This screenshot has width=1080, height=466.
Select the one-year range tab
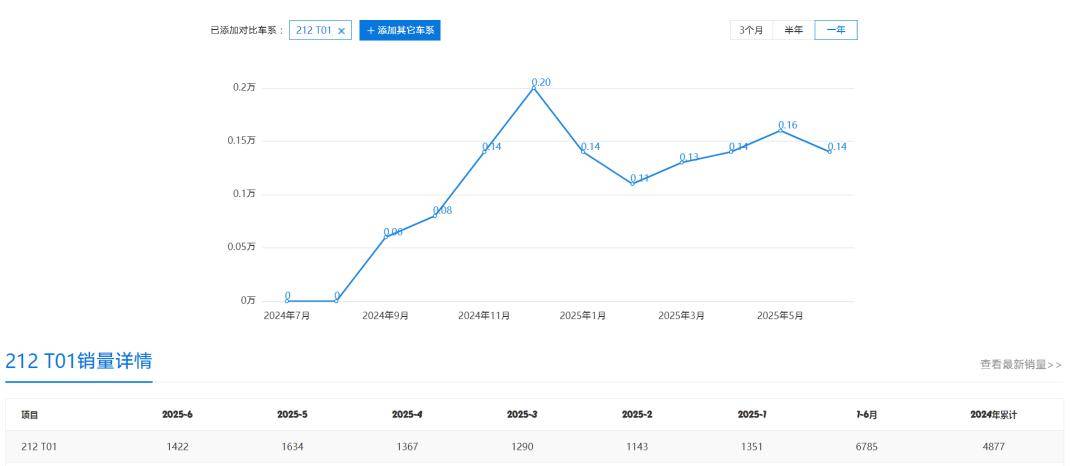pos(836,31)
